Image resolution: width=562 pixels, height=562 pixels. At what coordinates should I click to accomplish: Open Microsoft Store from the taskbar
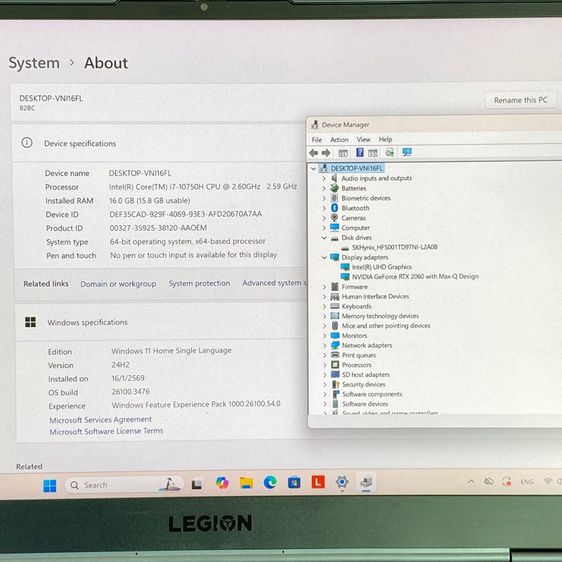coord(294,482)
